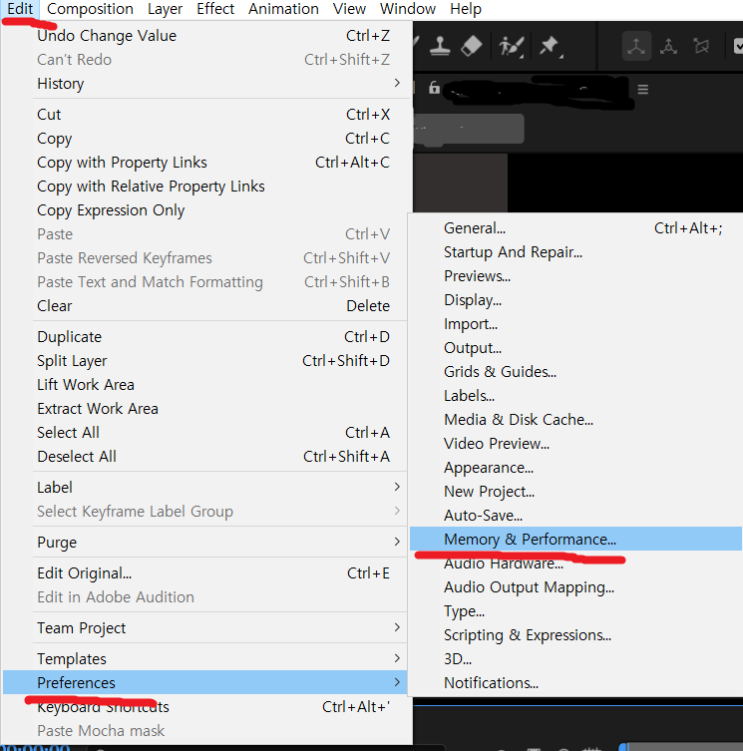Choose Media & Disk Cache preferences
Image resolution: width=743 pixels, height=751 pixels.
[518, 419]
